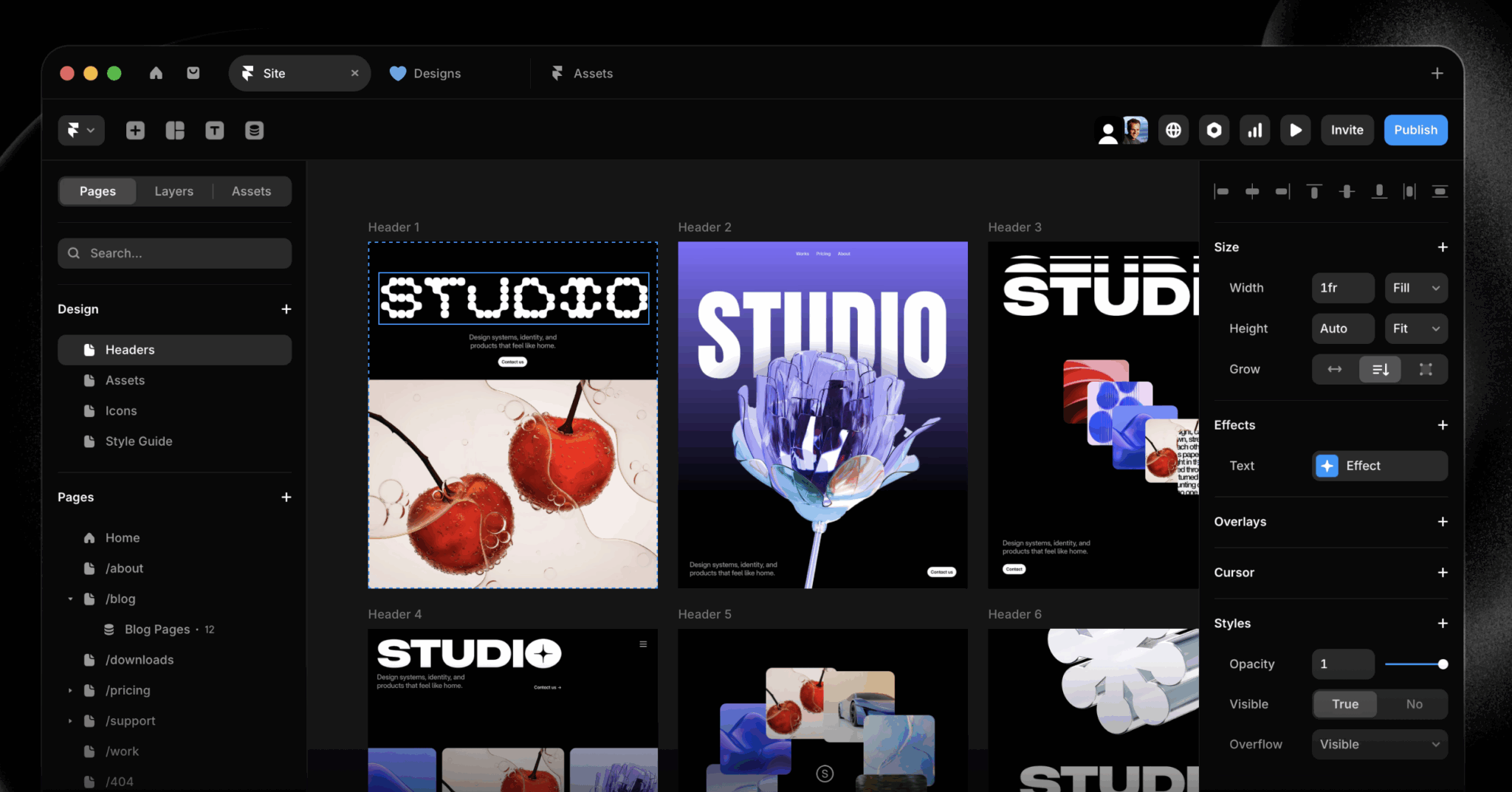Open the CMS database icon
The image size is (1512, 792).
(x=254, y=130)
